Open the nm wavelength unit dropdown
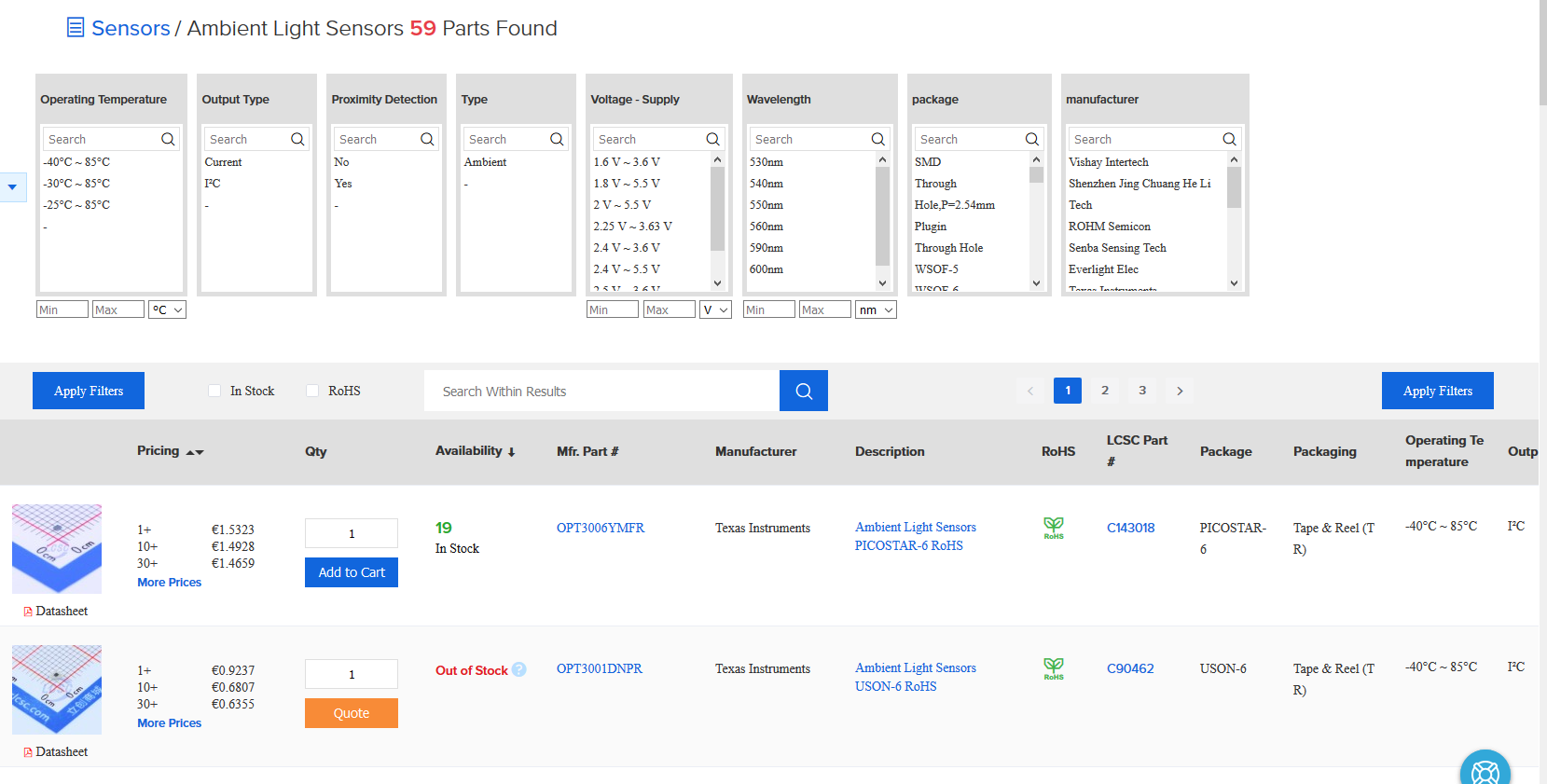1547x784 pixels. 876,309
